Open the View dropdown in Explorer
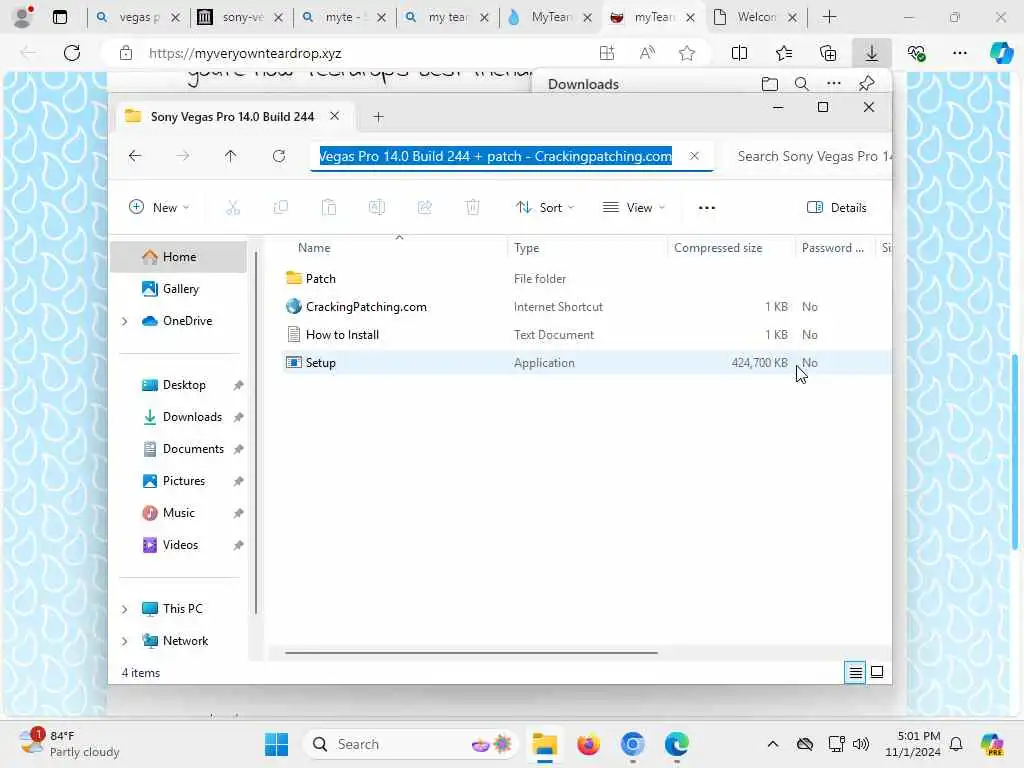This screenshot has width=1024, height=768. click(633, 208)
